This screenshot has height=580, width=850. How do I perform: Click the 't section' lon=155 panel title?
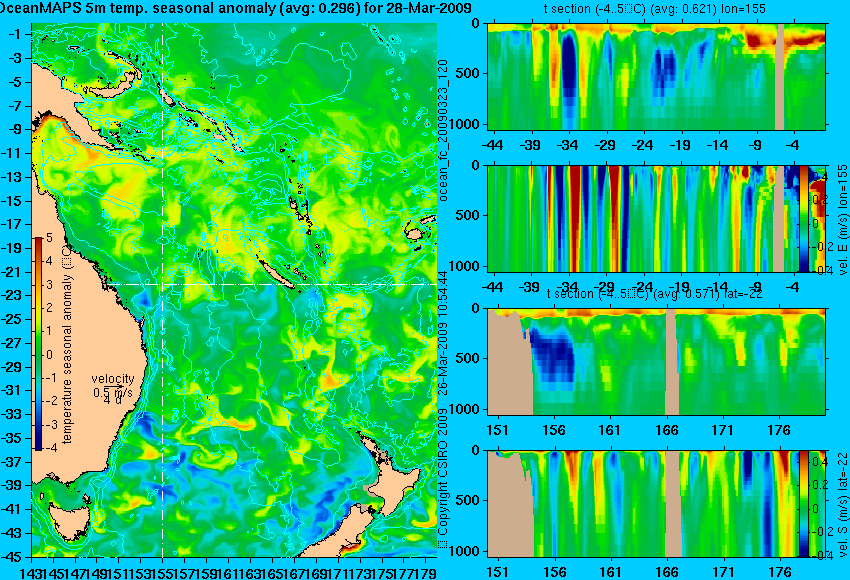click(x=655, y=9)
